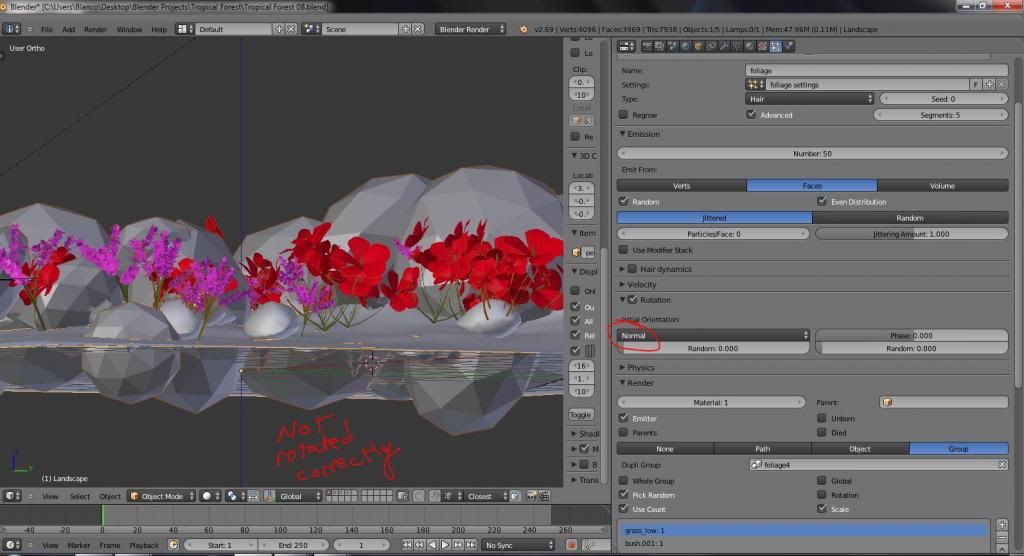Image resolution: width=1024 pixels, height=556 pixels.
Task: Enable the Whole Group checkbox
Action: pyautogui.click(x=624, y=481)
